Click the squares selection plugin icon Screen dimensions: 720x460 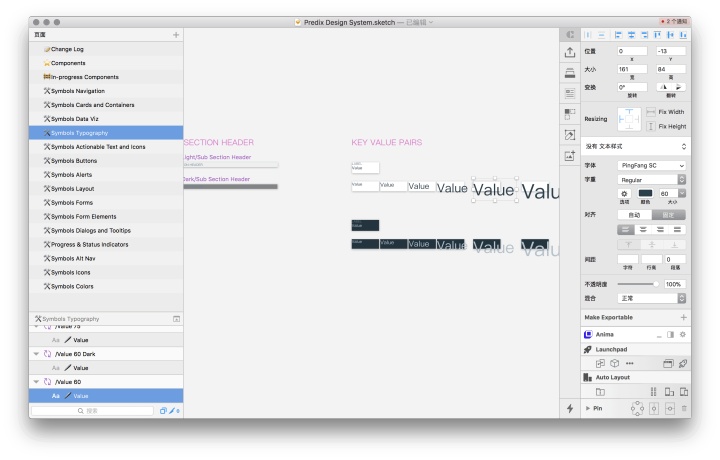pos(570,114)
